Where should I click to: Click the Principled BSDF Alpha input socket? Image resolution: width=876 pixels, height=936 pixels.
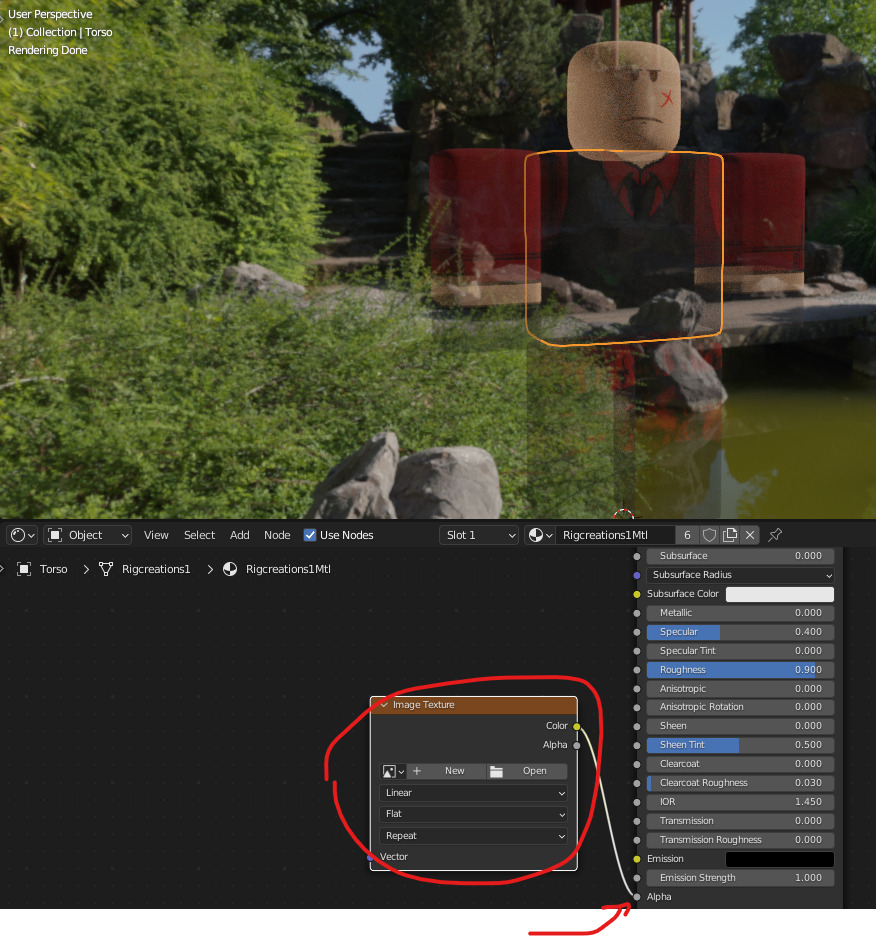point(637,897)
